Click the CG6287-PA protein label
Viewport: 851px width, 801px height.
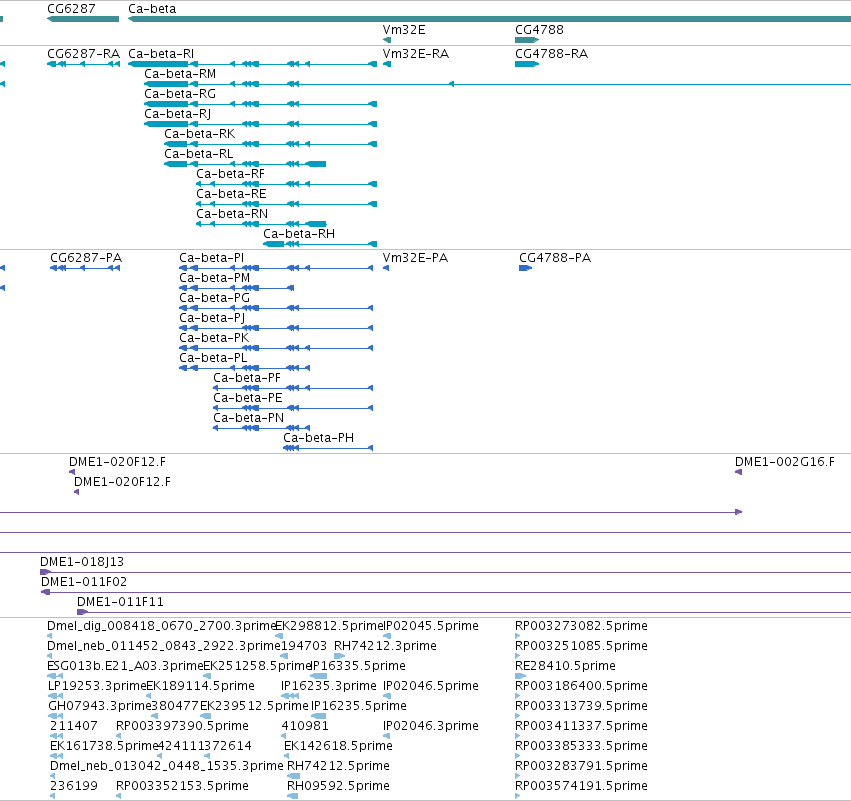[86, 258]
